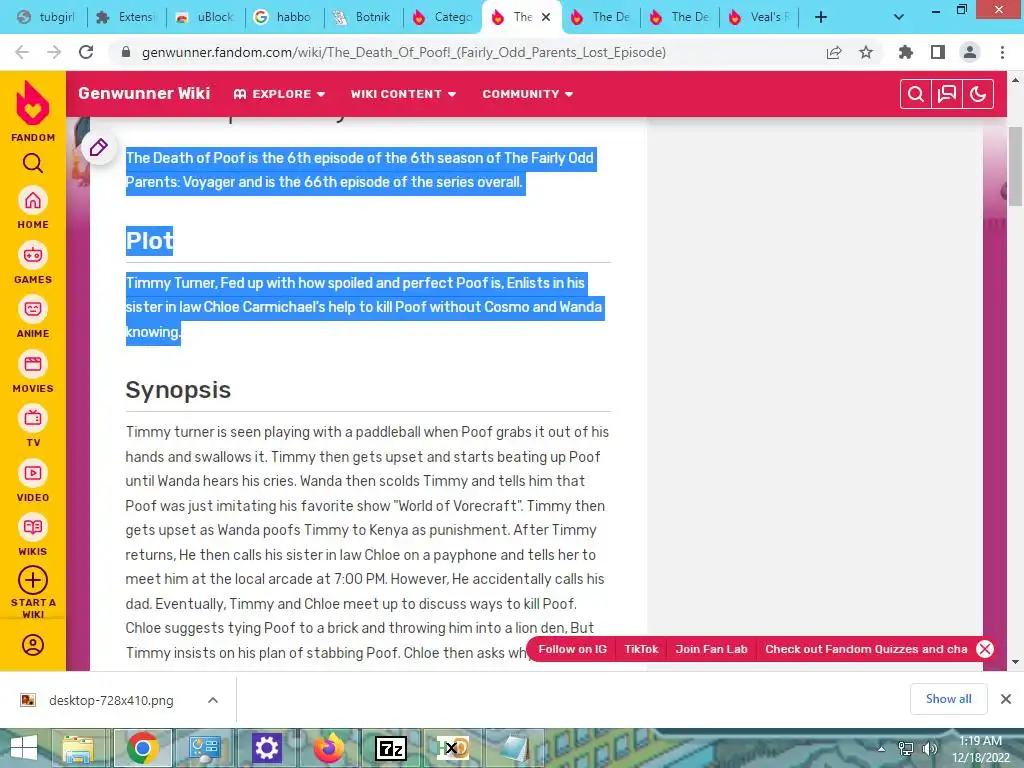Open the user profile icon in Fandom sidebar
1024x768 pixels.
[33, 645]
